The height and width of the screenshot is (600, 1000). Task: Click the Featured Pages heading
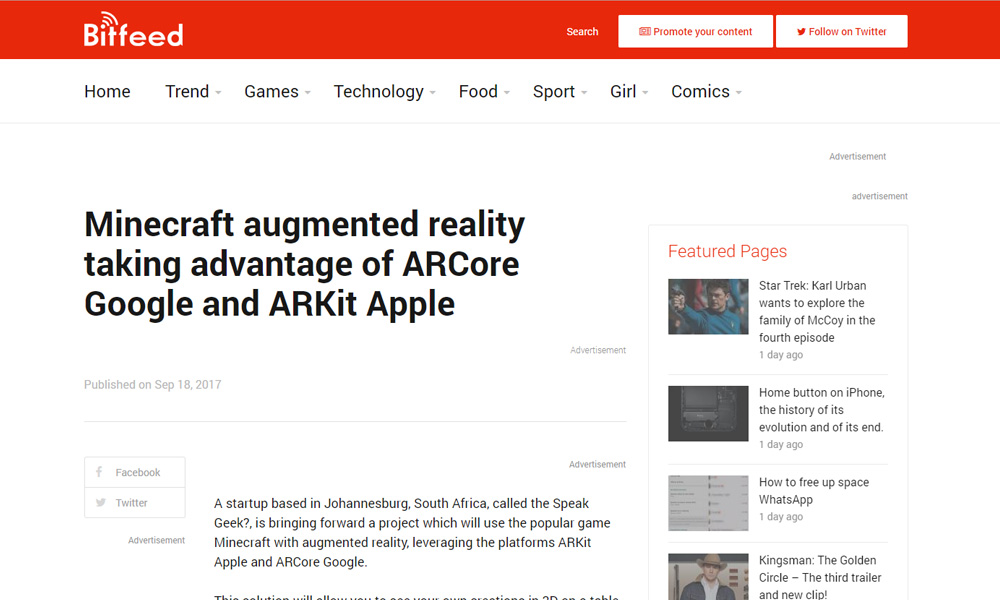click(x=727, y=251)
